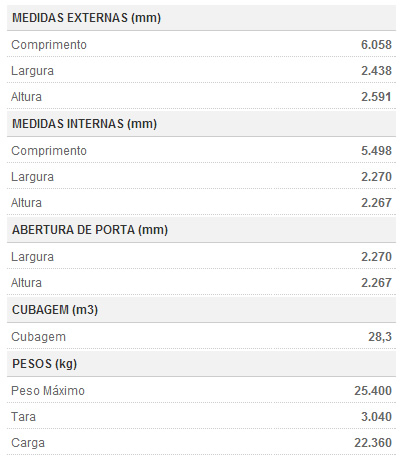Click internal Largura value 2.270

(x=376, y=177)
